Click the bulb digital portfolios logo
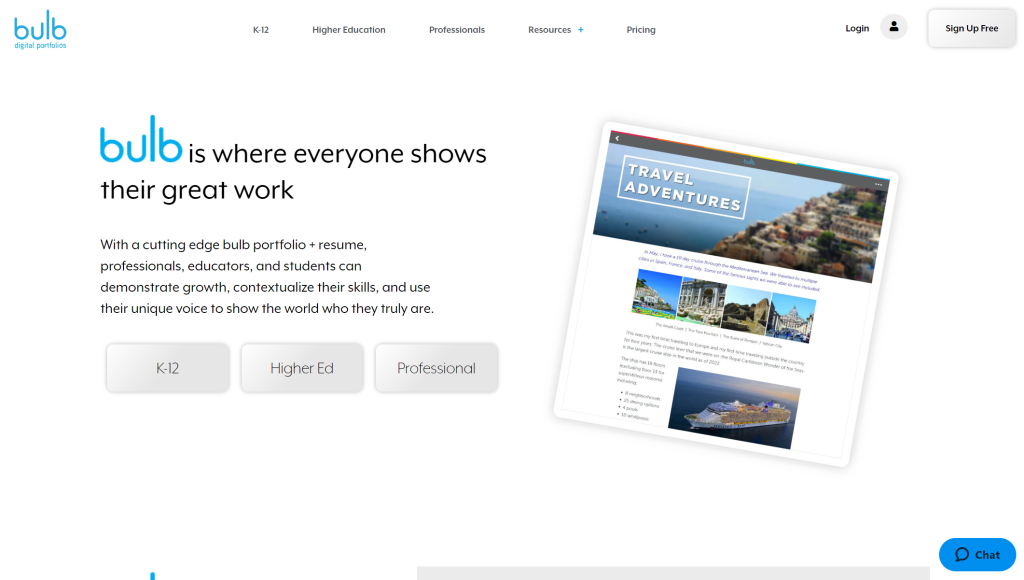The width and height of the screenshot is (1024, 580). click(40, 29)
